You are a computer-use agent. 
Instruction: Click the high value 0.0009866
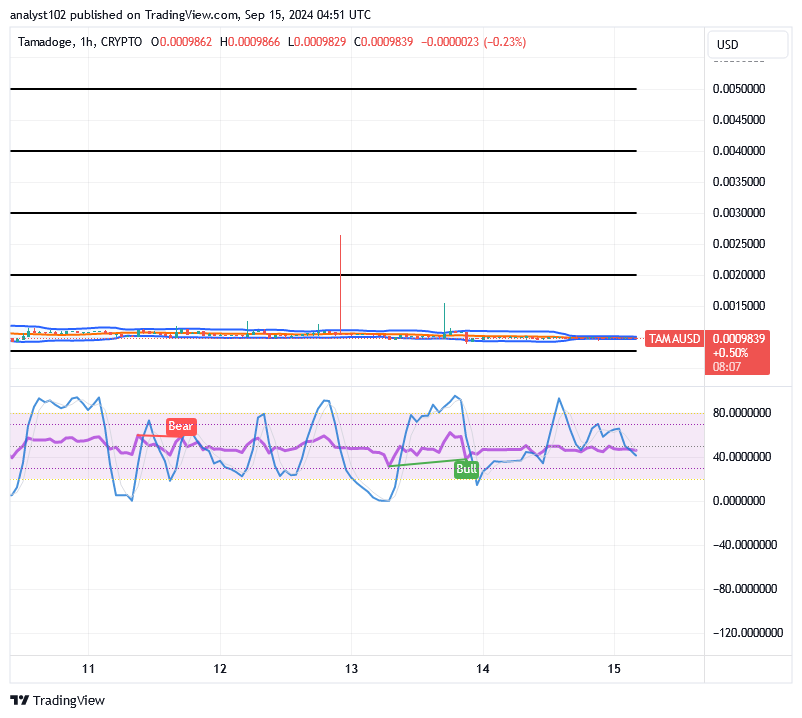click(254, 42)
